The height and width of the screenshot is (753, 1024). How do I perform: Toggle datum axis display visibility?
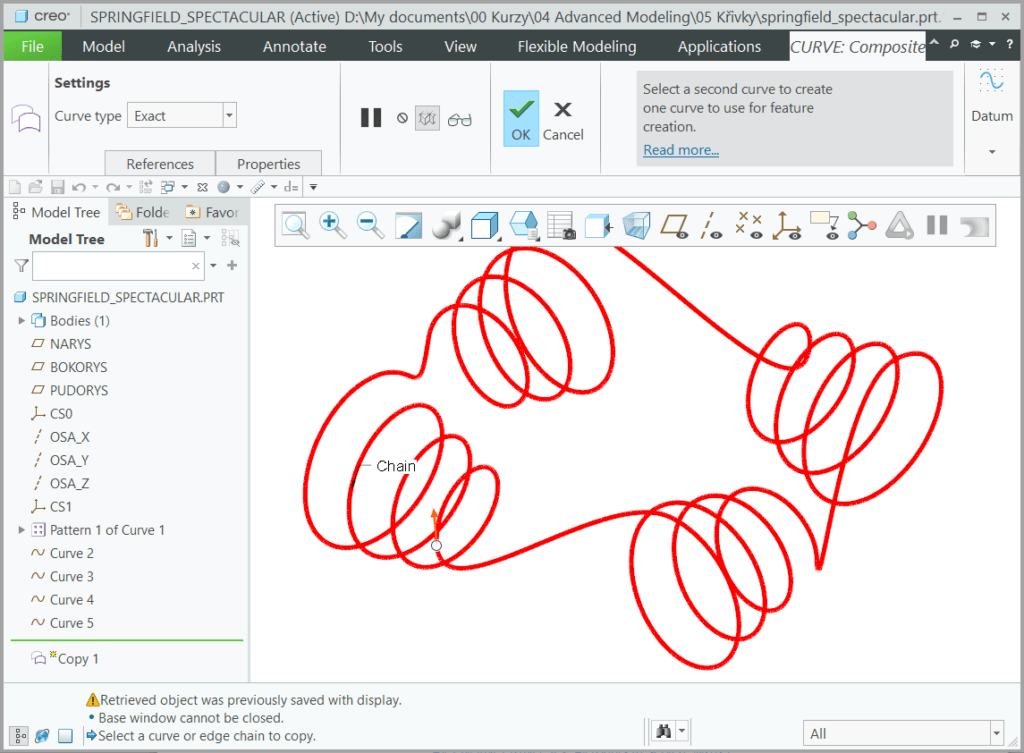click(711, 225)
